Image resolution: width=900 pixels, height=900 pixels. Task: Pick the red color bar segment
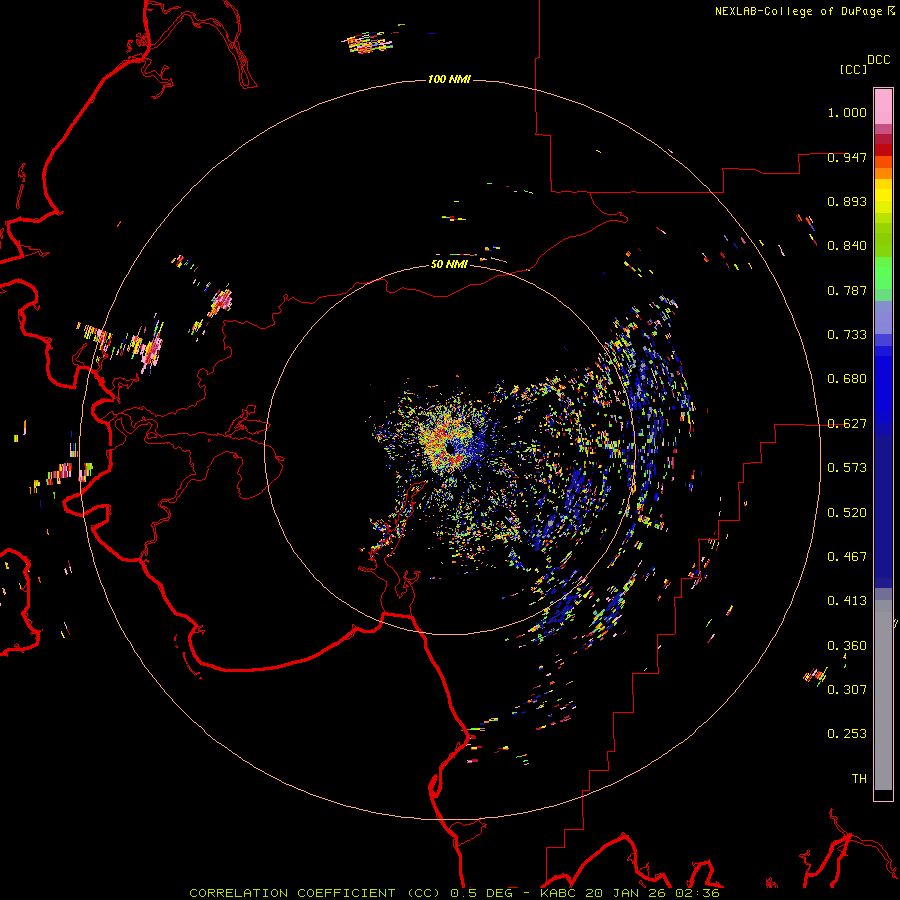click(x=883, y=150)
